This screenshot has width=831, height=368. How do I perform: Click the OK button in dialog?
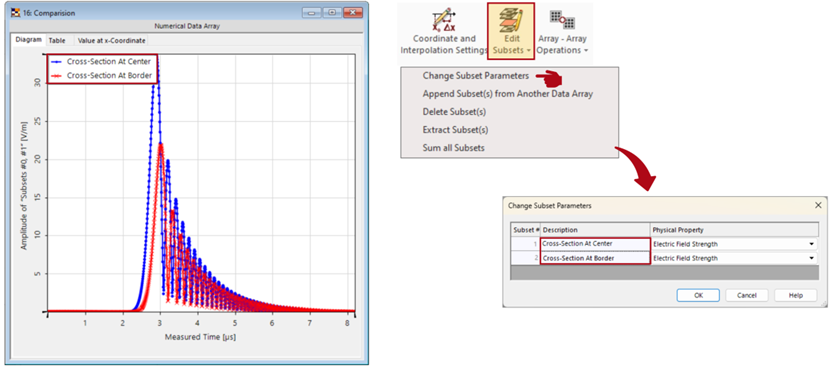point(698,295)
